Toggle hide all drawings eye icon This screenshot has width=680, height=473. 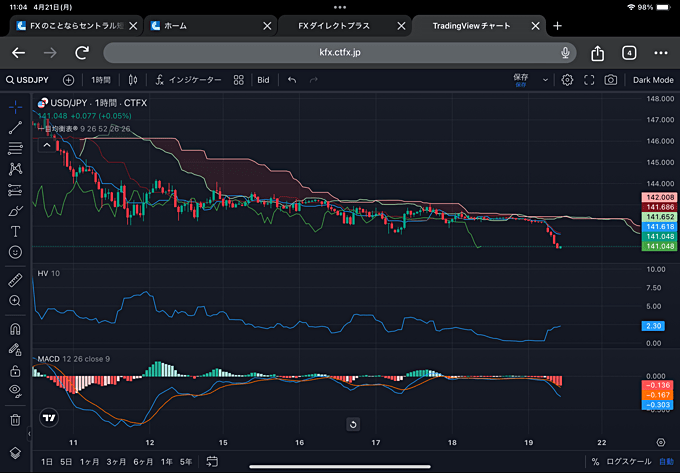point(15,391)
